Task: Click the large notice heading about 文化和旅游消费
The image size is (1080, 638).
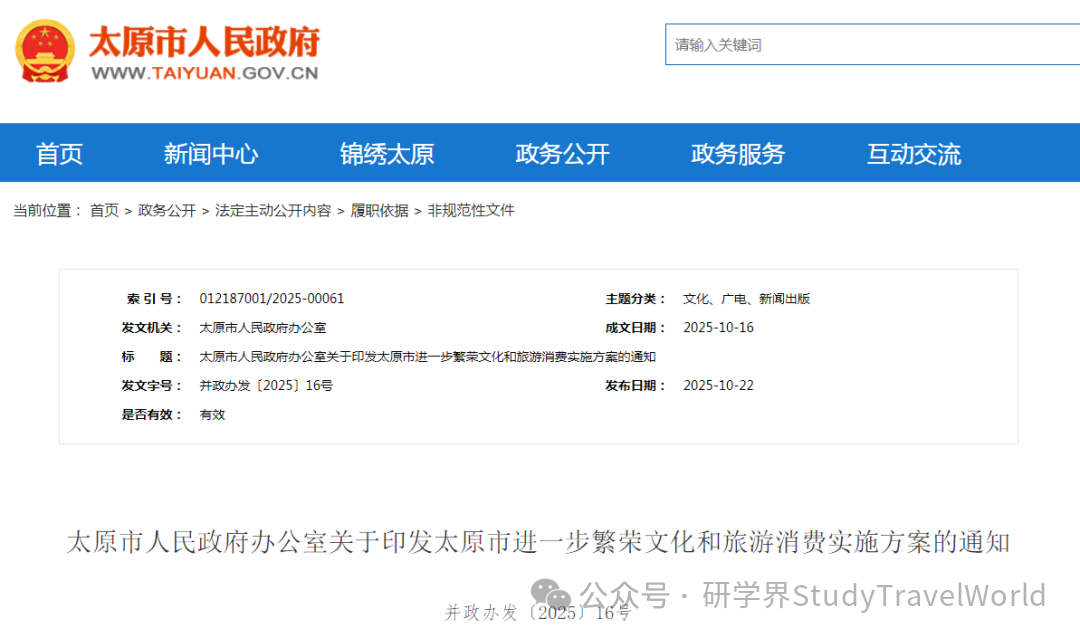Action: click(540, 542)
